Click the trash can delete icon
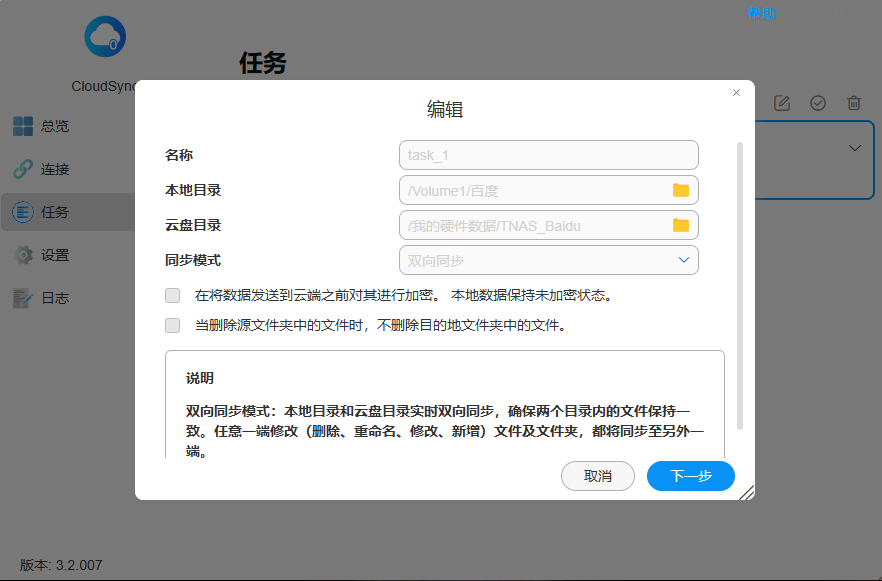 pyautogui.click(x=854, y=103)
